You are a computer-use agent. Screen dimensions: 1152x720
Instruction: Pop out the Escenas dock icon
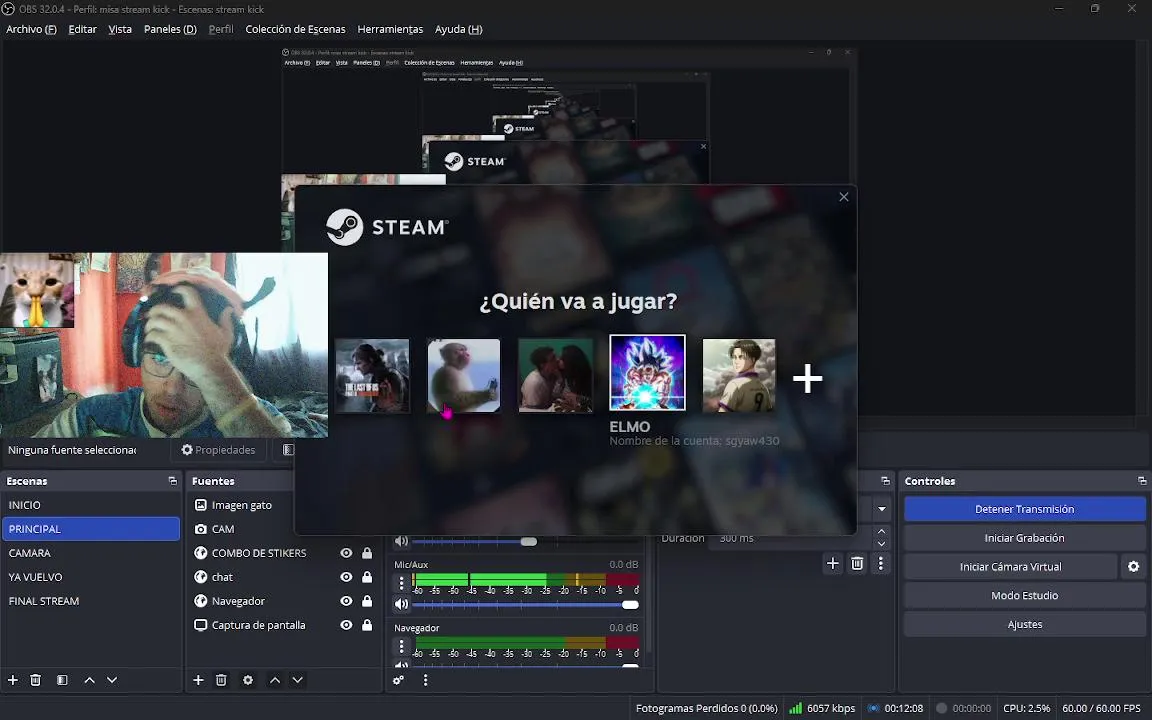pos(173,481)
